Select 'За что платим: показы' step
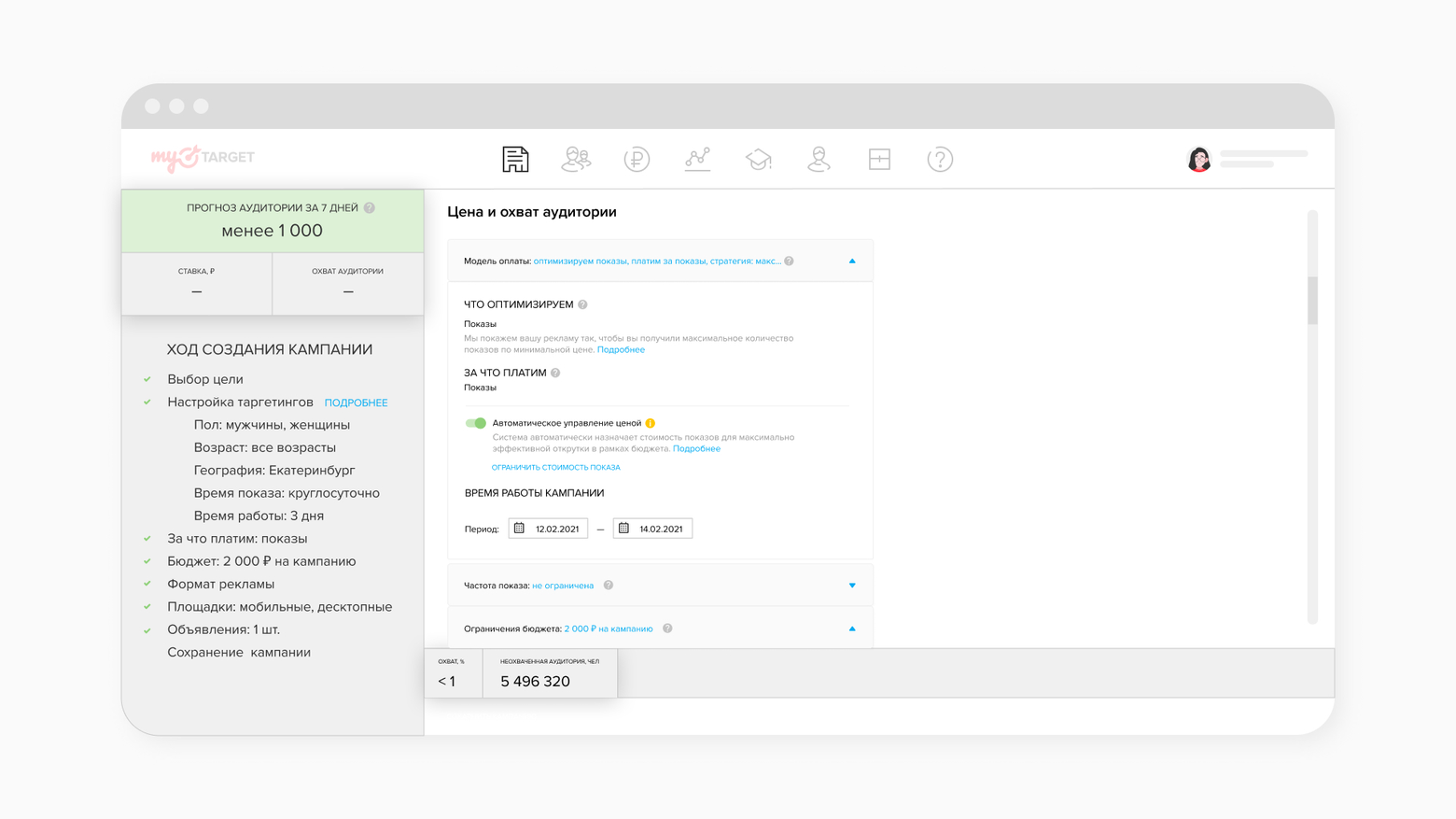The height and width of the screenshot is (819, 1456). coord(237,539)
